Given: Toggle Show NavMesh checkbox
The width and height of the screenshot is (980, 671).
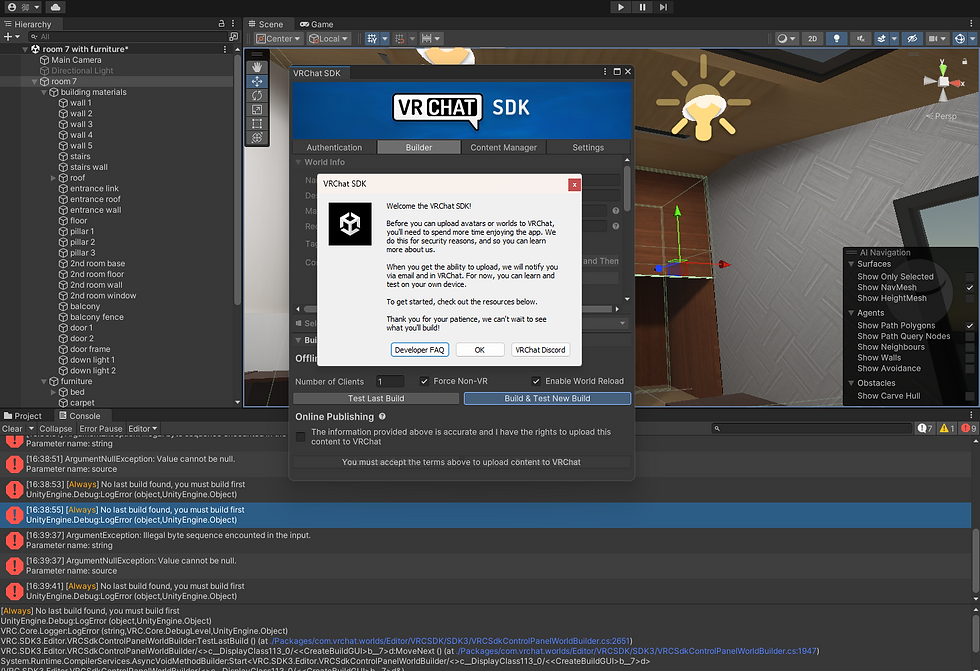Looking at the screenshot, I should click(x=969, y=288).
